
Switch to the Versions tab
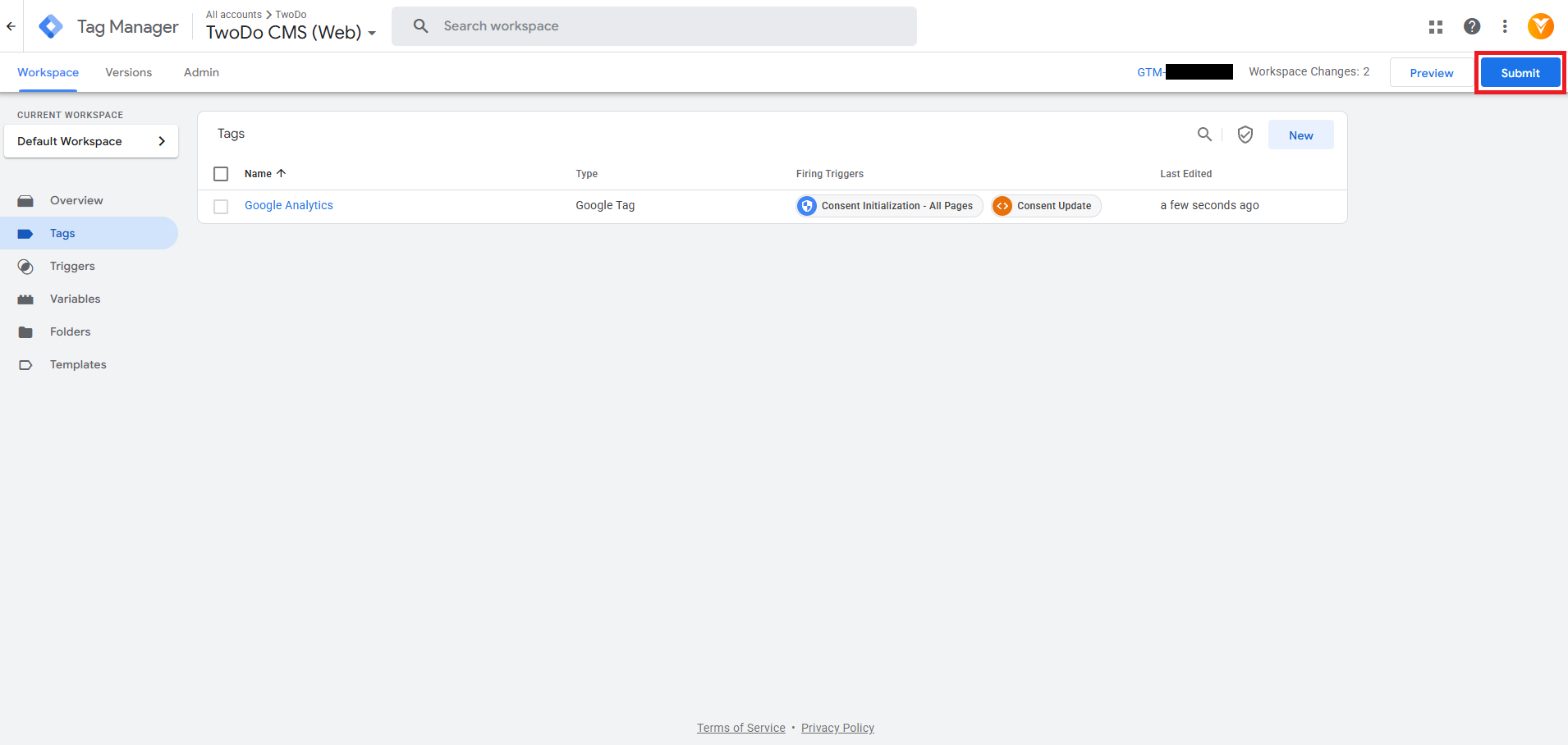(128, 72)
